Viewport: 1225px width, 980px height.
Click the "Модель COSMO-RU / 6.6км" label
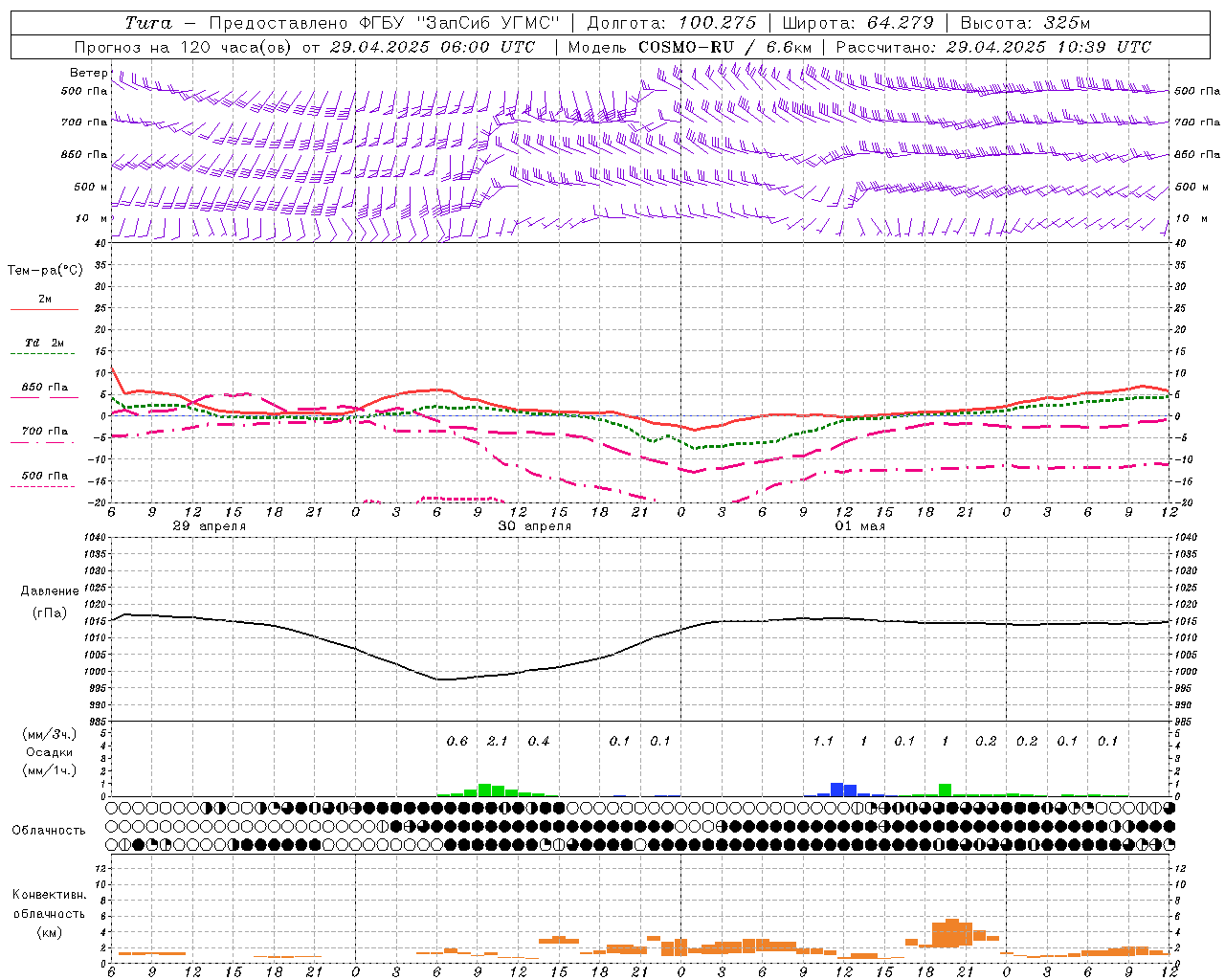(x=690, y=47)
